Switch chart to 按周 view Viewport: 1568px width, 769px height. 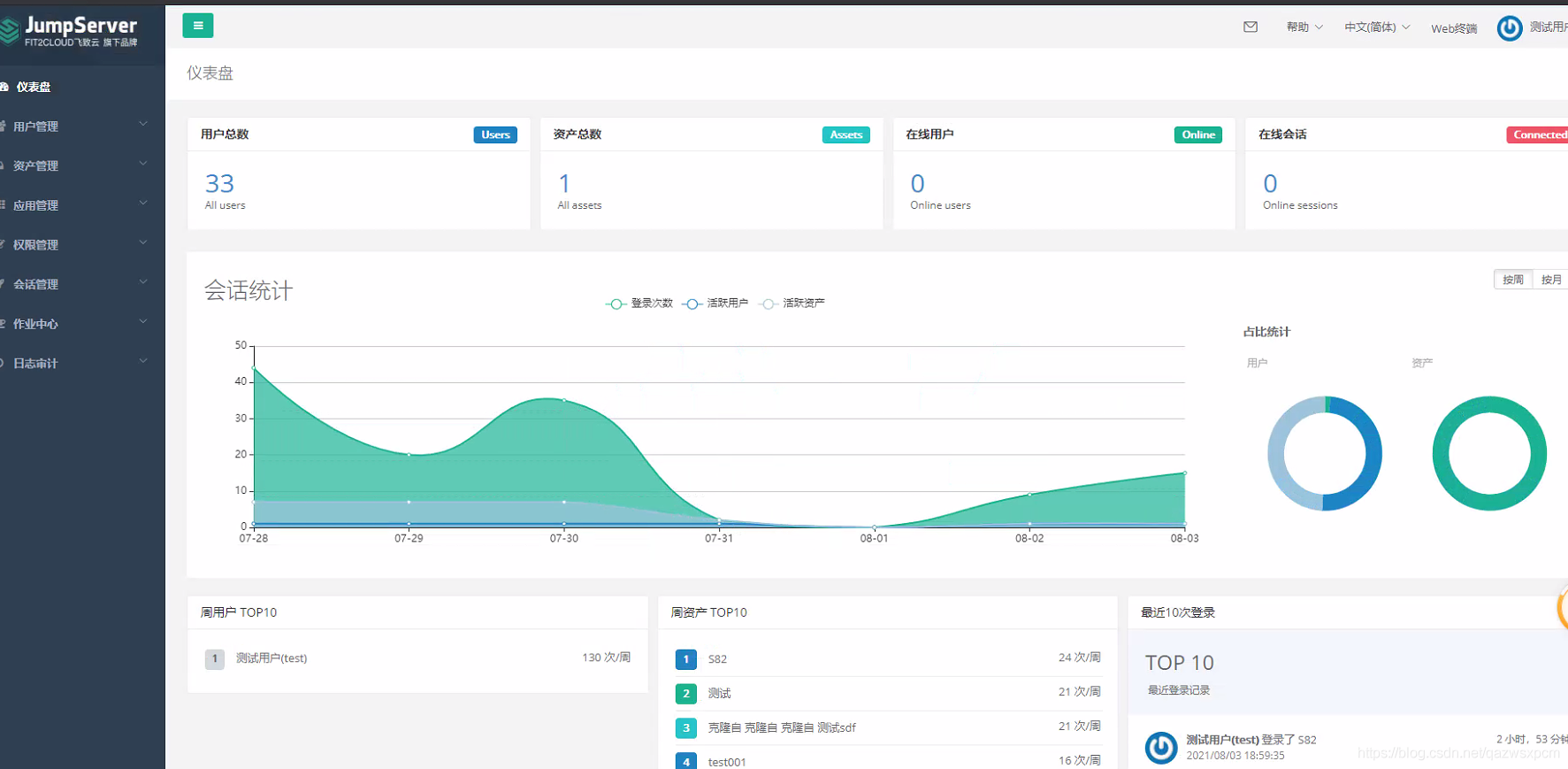click(x=1513, y=280)
